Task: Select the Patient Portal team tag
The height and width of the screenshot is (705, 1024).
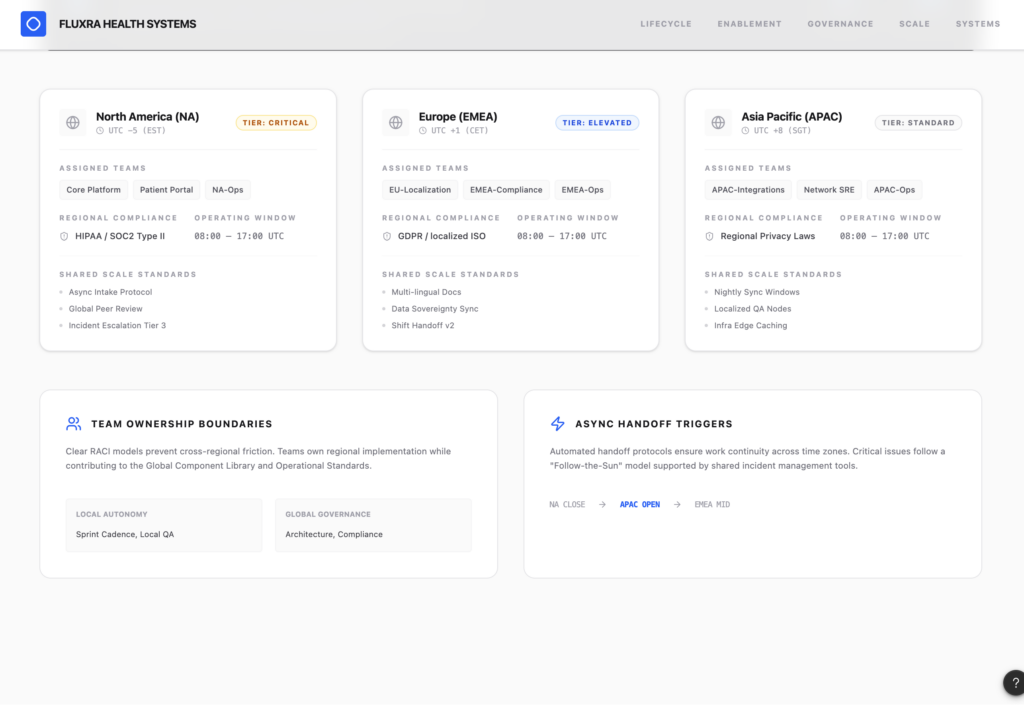Action: tap(167, 190)
